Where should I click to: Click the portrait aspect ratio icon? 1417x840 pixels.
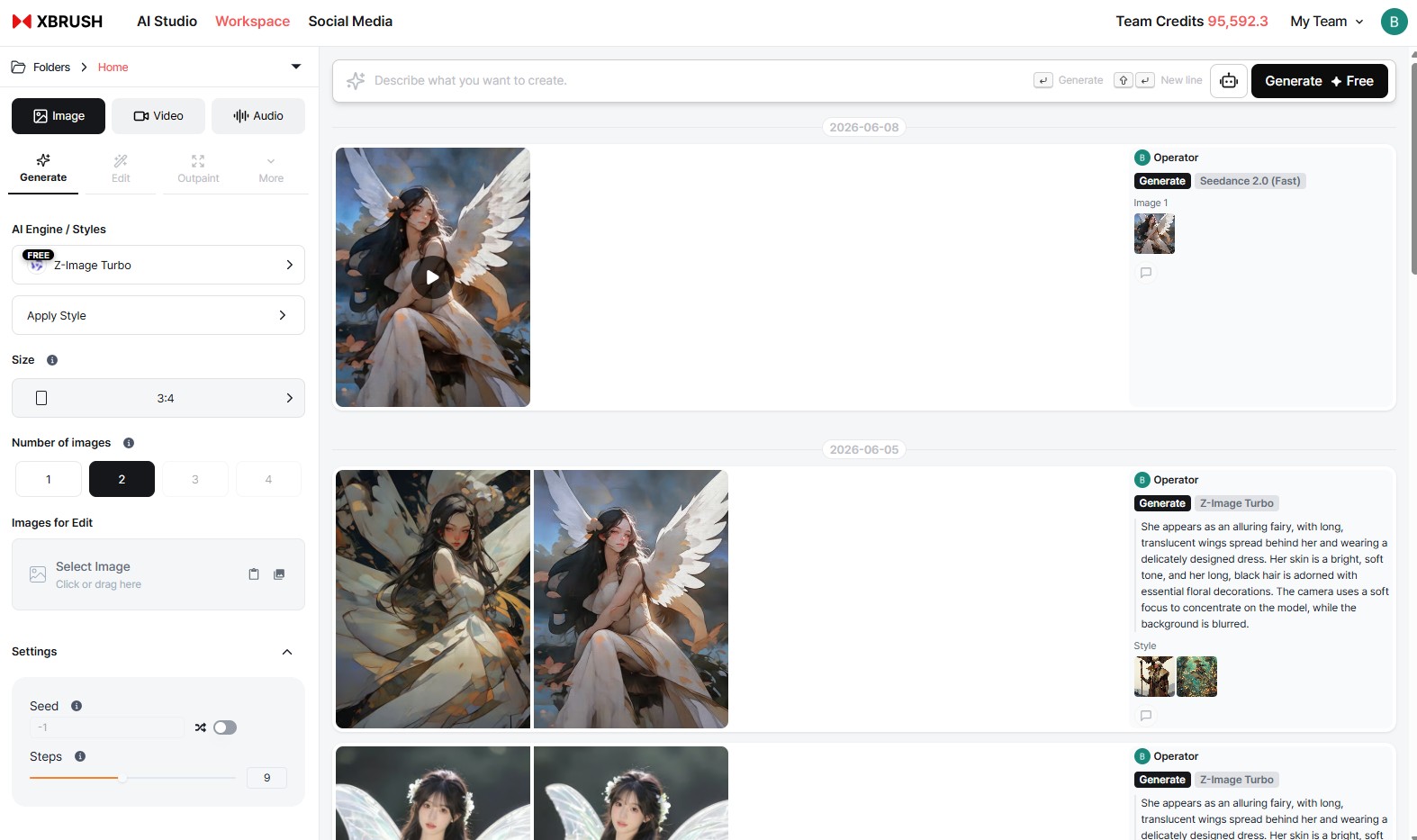[x=41, y=398]
